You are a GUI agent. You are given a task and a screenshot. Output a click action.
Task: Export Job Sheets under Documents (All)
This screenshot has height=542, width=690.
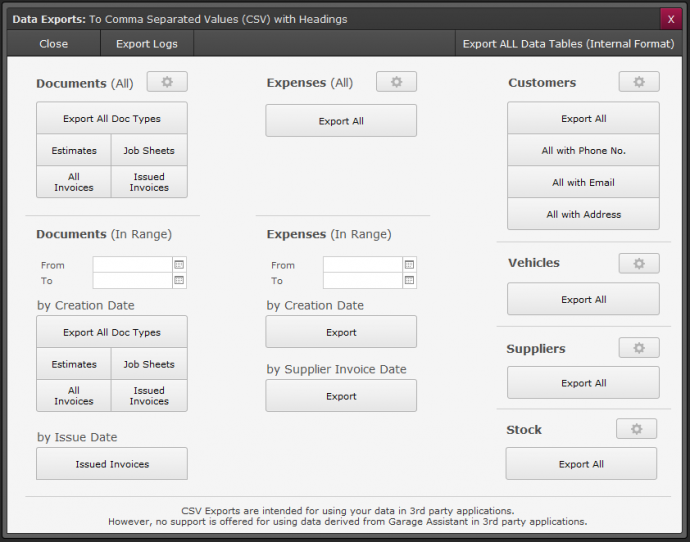click(x=149, y=150)
